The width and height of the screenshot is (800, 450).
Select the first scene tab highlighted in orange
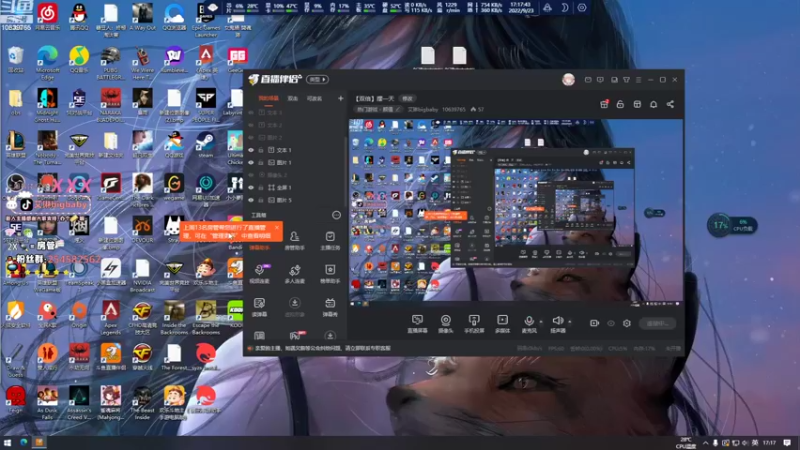[268, 98]
